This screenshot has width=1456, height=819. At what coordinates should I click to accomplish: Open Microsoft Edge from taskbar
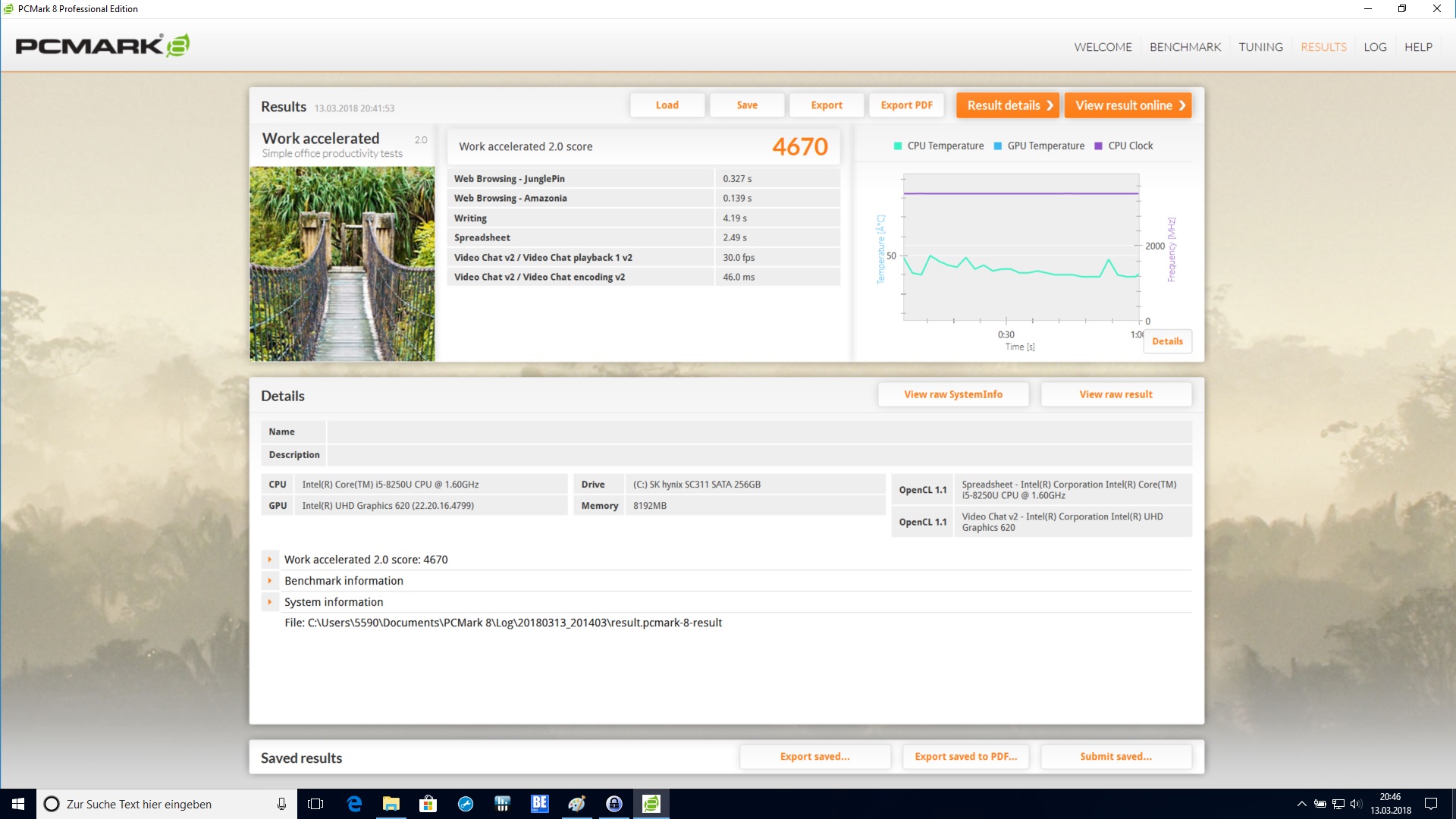(354, 804)
